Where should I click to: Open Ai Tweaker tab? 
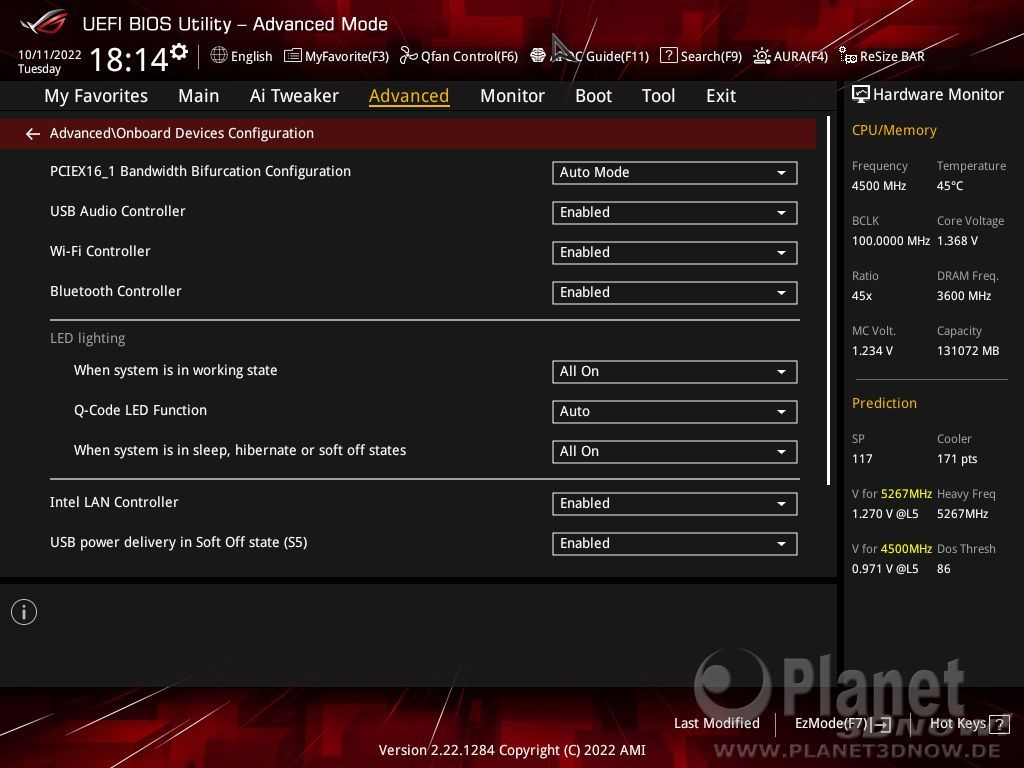[294, 96]
